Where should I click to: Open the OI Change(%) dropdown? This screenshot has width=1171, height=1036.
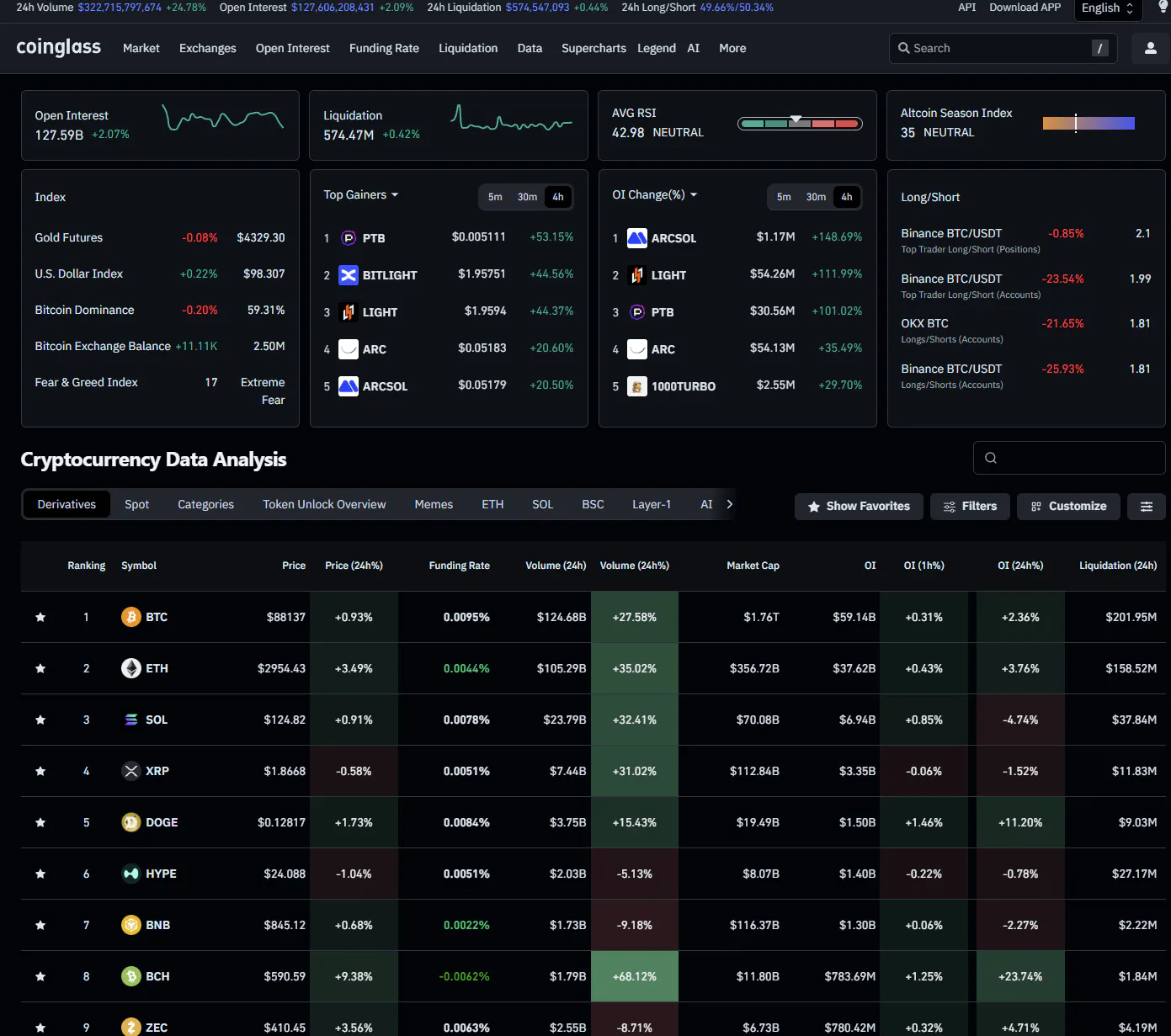click(x=655, y=194)
